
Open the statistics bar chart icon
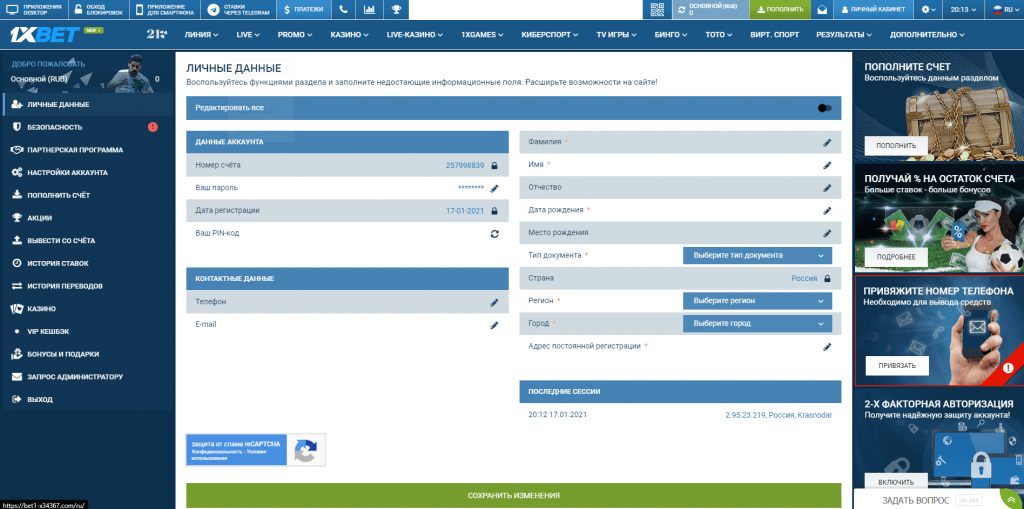click(x=370, y=10)
